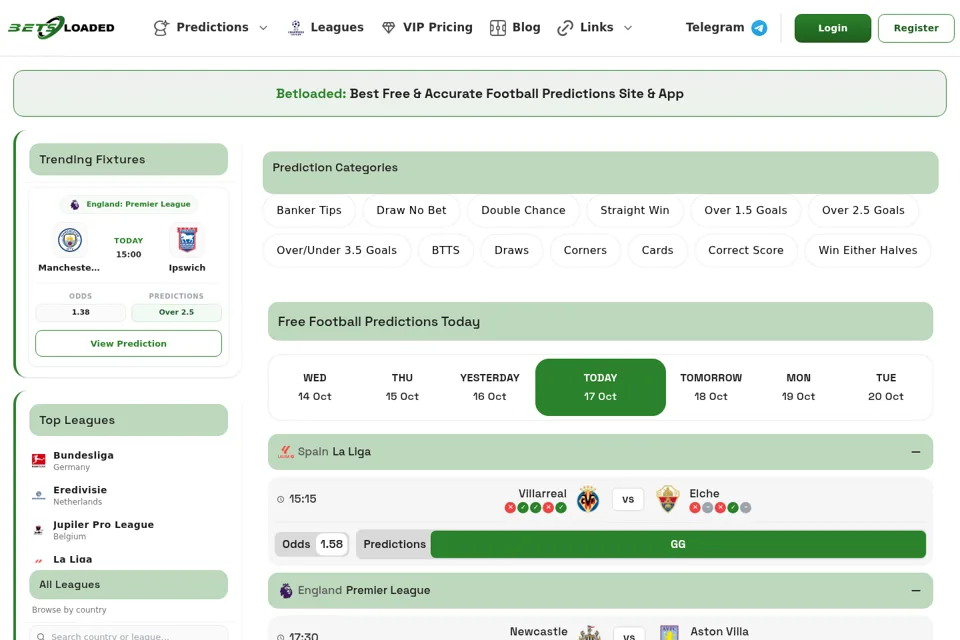Click the Premier League logo in the section header

click(x=286, y=590)
